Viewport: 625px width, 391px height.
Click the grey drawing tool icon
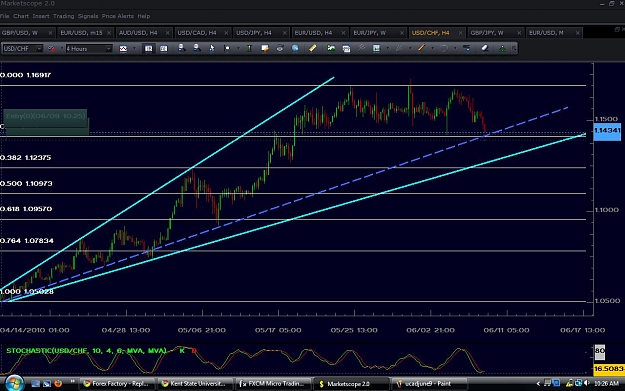point(399,48)
